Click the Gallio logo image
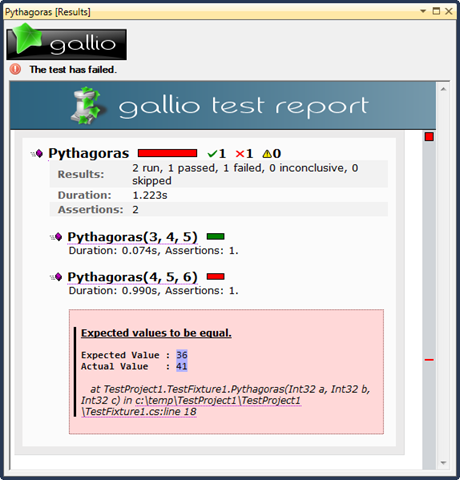The width and height of the screenshot is (460, 480). [x=66, y=43]
